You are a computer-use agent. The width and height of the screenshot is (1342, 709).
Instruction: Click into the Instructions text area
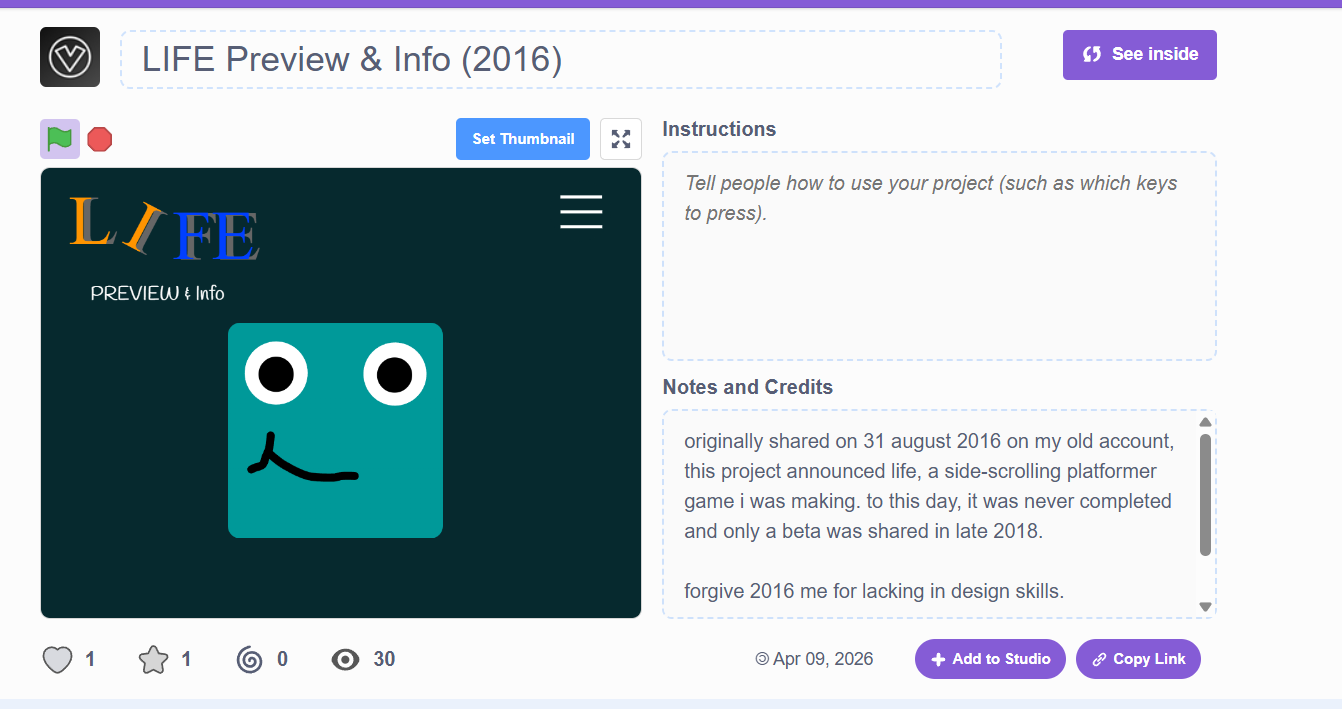pos(939,256)
